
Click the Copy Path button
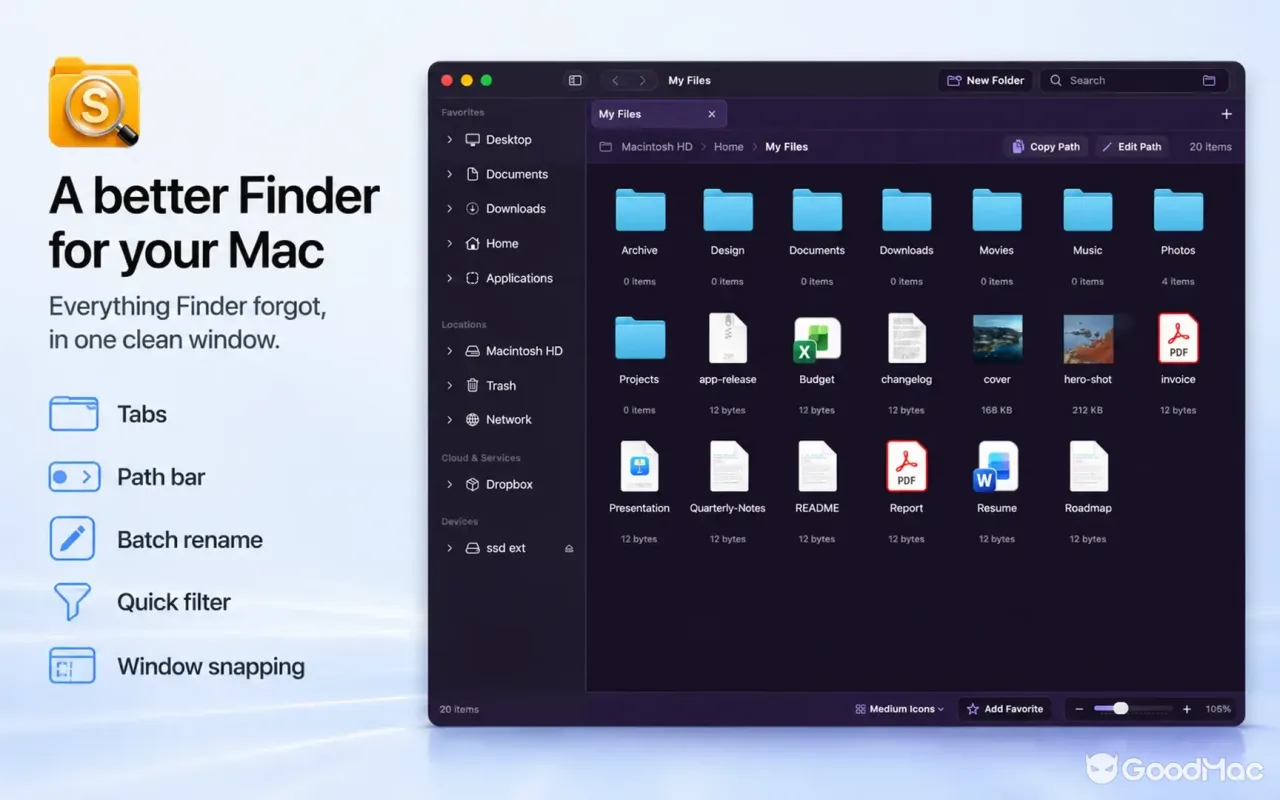click(1046, 147)
